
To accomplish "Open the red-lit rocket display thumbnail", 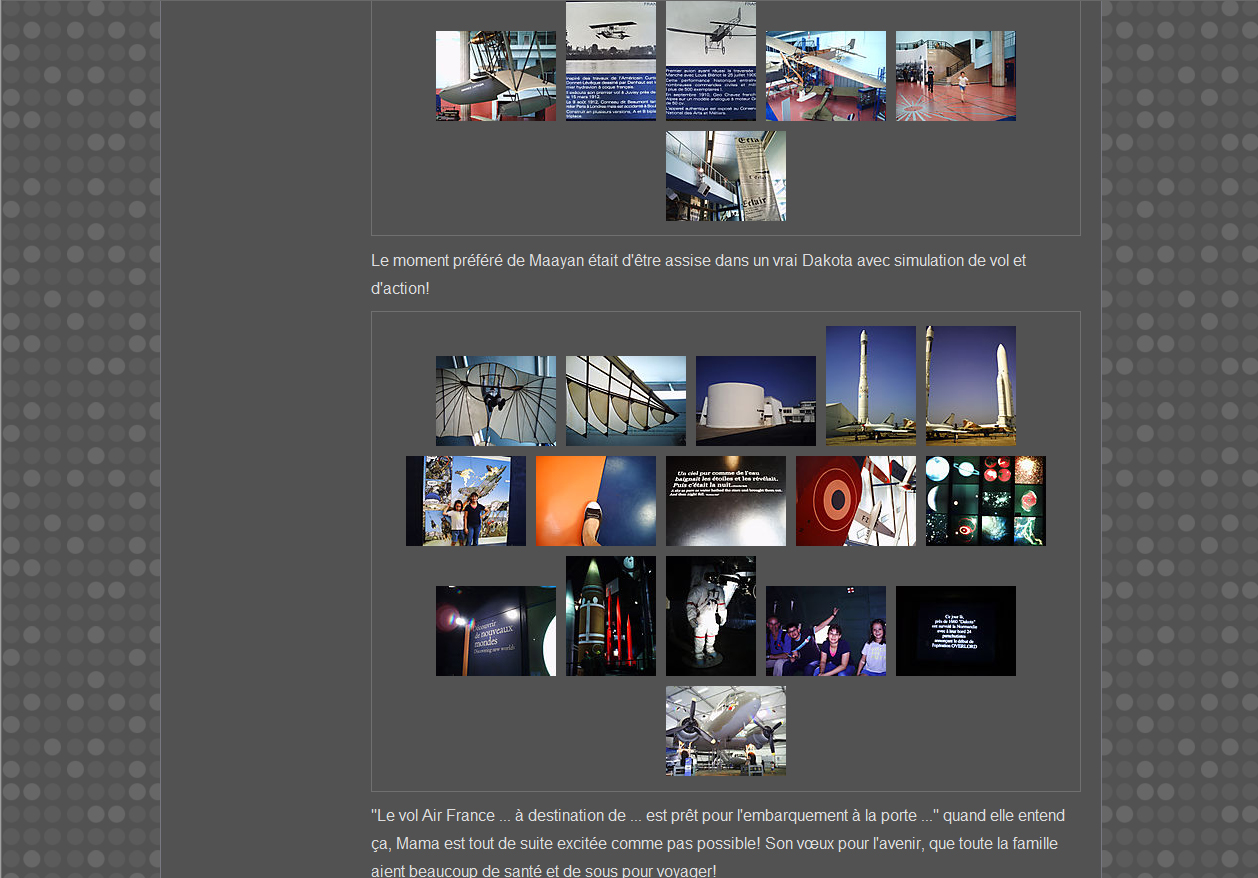I will (x=610, y=615).
